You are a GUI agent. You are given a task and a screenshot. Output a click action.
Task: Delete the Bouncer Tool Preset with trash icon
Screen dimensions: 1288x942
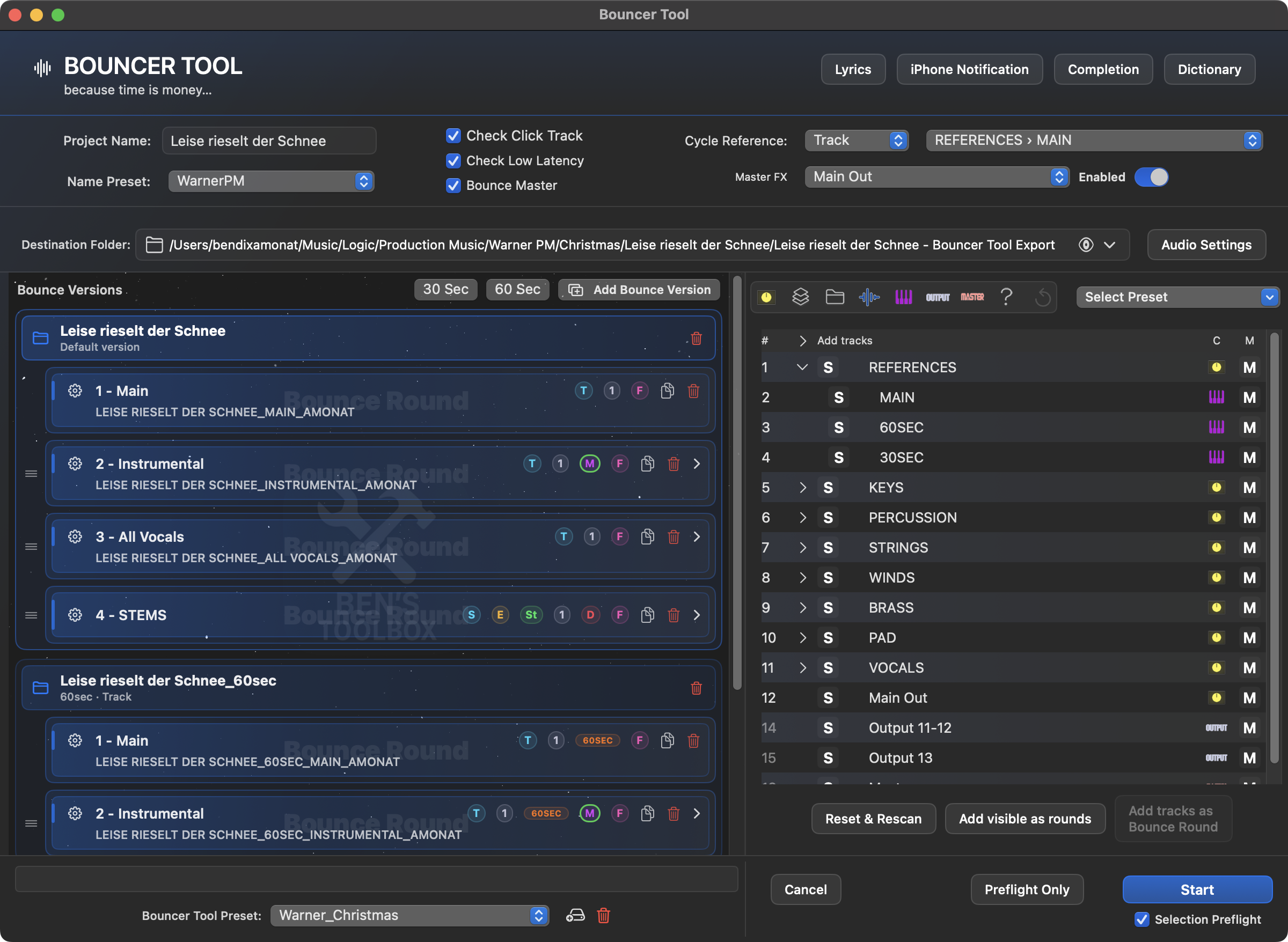(604, 915)
